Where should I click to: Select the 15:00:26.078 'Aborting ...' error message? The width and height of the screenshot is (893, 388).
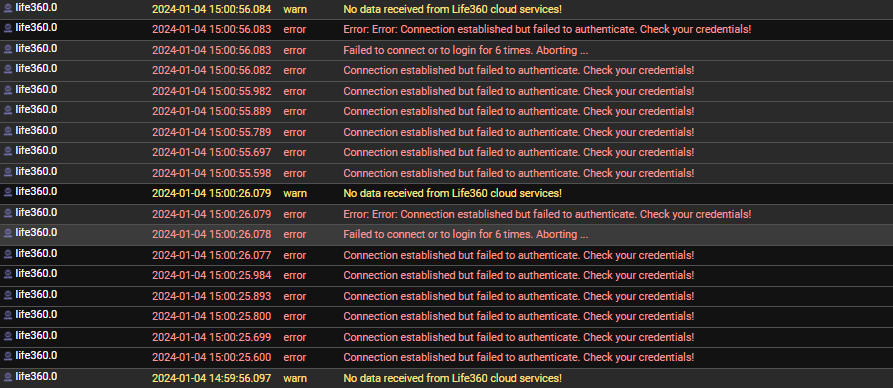[x=465, y=234]
